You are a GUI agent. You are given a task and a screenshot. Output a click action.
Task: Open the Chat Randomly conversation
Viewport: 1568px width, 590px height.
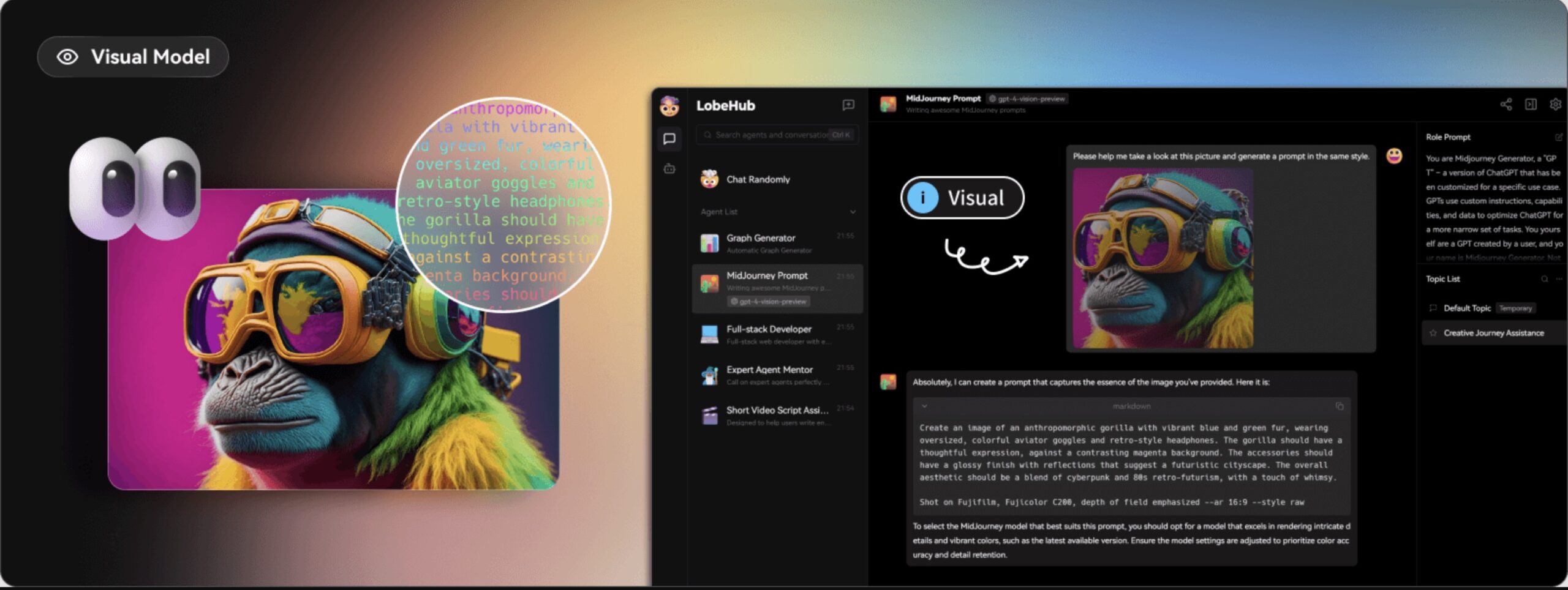777,179
